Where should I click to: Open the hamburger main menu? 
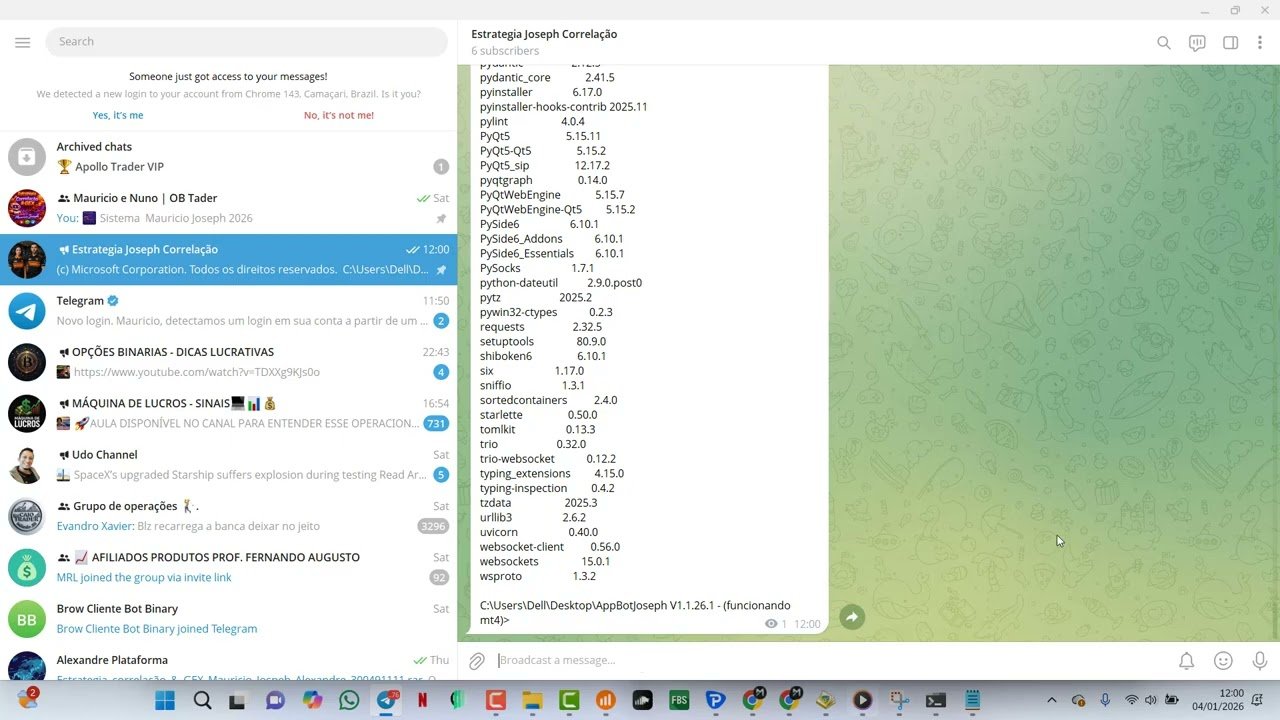(x=22, y=42)
